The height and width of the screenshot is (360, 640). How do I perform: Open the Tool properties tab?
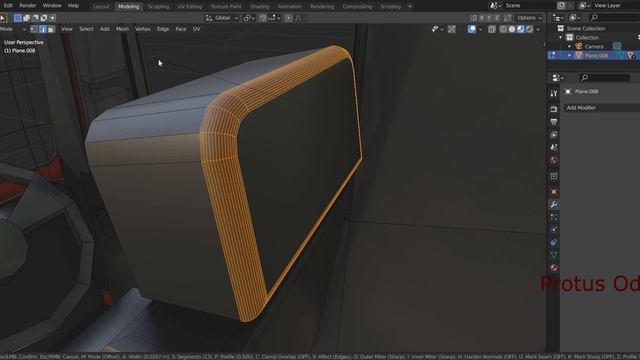[554, 93]
